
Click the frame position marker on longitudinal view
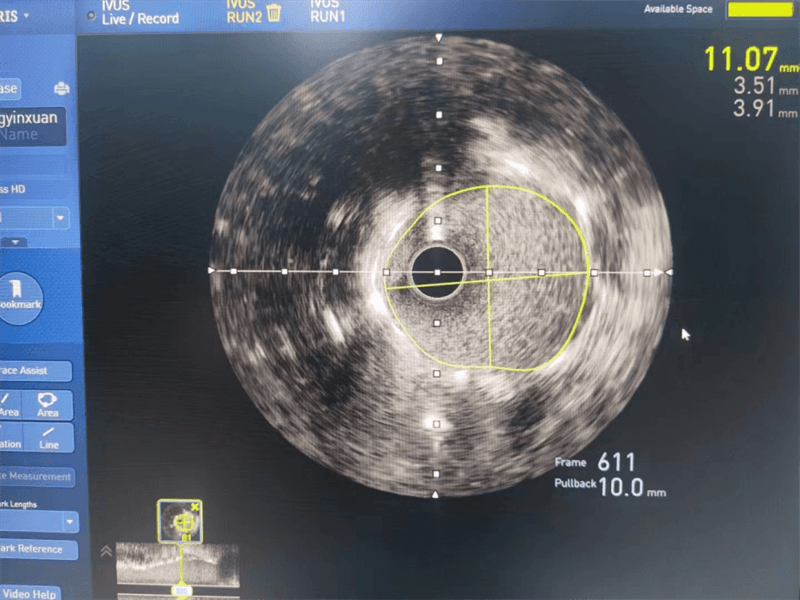tap(182, 590)
